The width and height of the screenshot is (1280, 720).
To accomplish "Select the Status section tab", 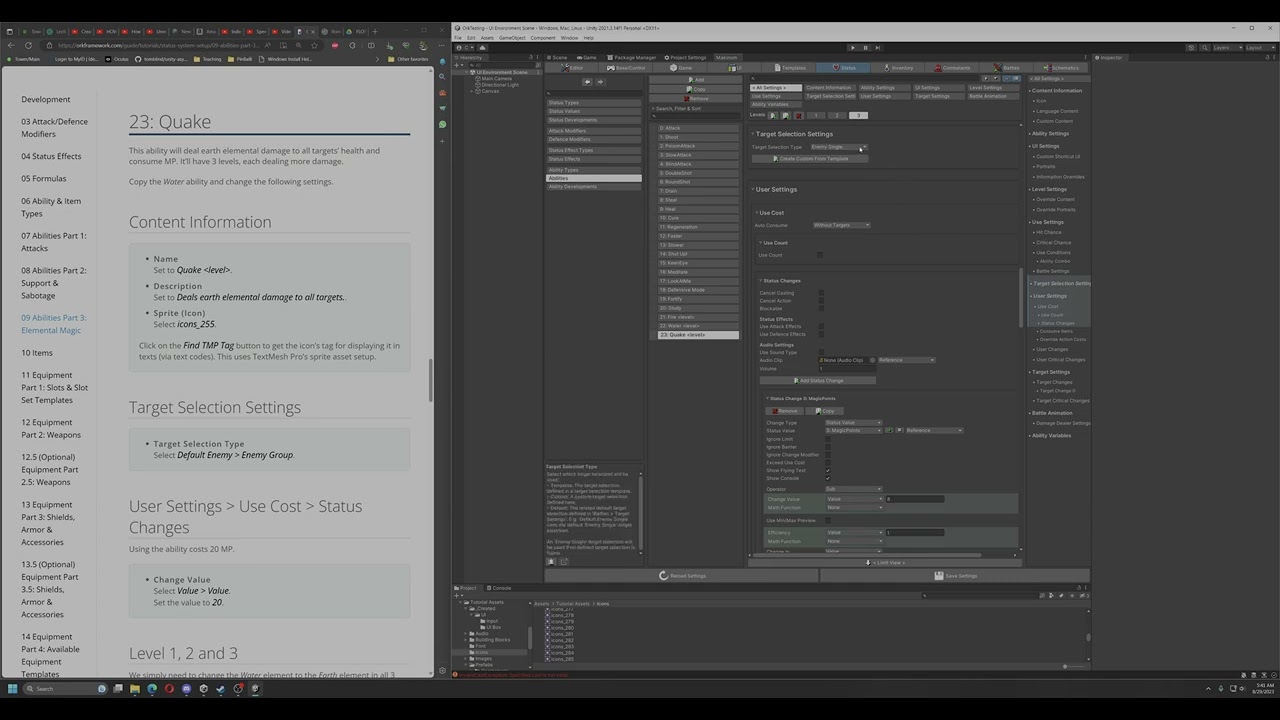I will coord(845,68).
